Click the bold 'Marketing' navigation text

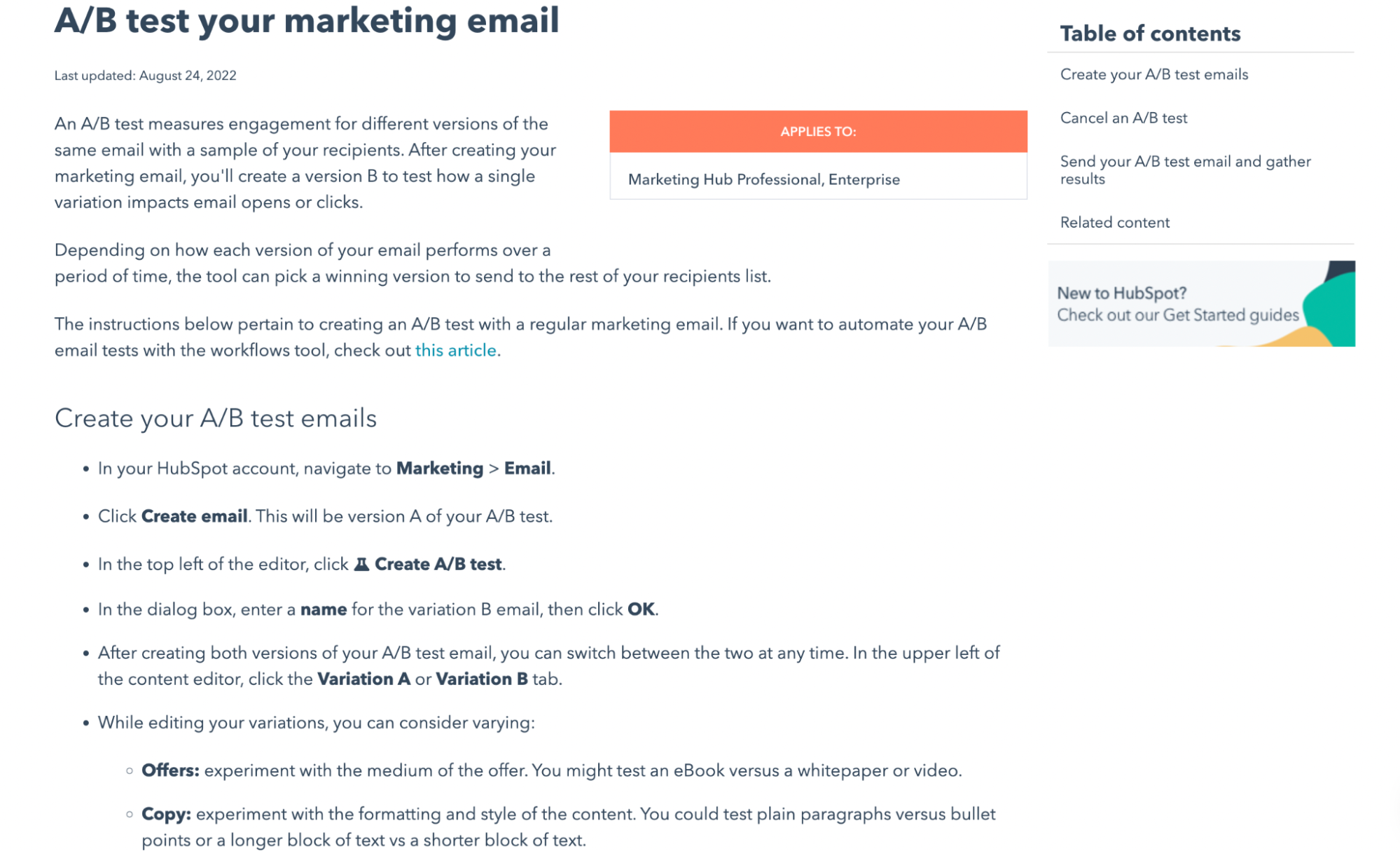click(x=440, y=468)
